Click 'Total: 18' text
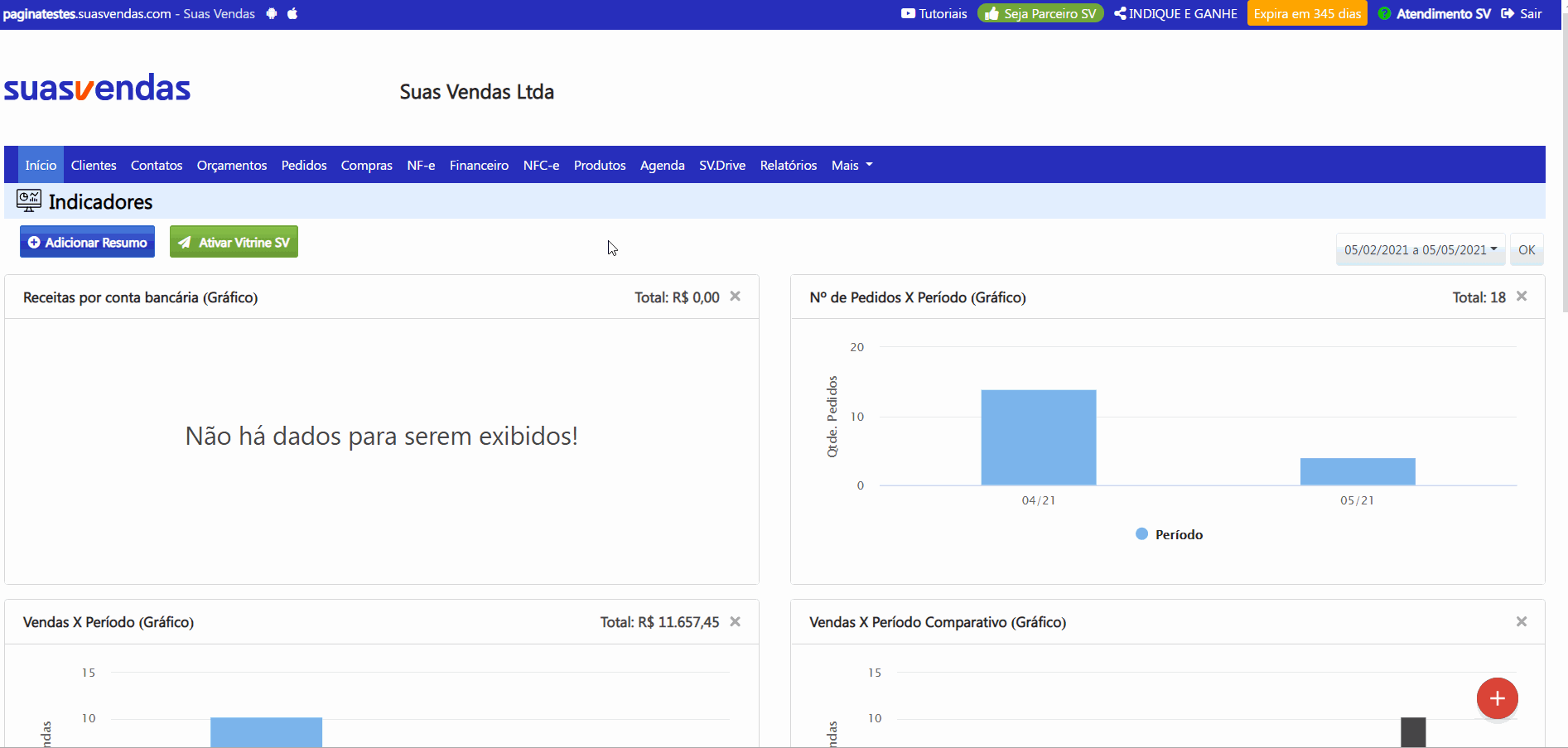The width and height of the screenshot is (1568, 748). 1479,297
